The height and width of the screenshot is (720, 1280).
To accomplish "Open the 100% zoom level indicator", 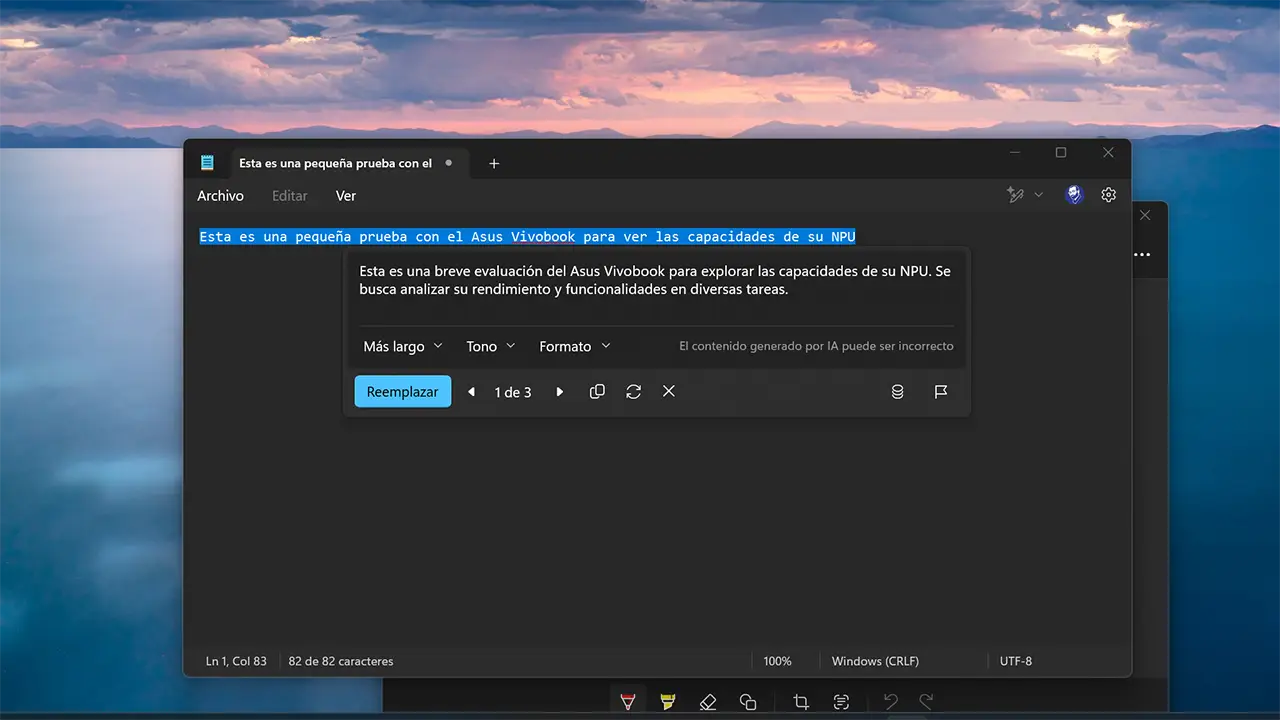I will [x=777, y=661].
